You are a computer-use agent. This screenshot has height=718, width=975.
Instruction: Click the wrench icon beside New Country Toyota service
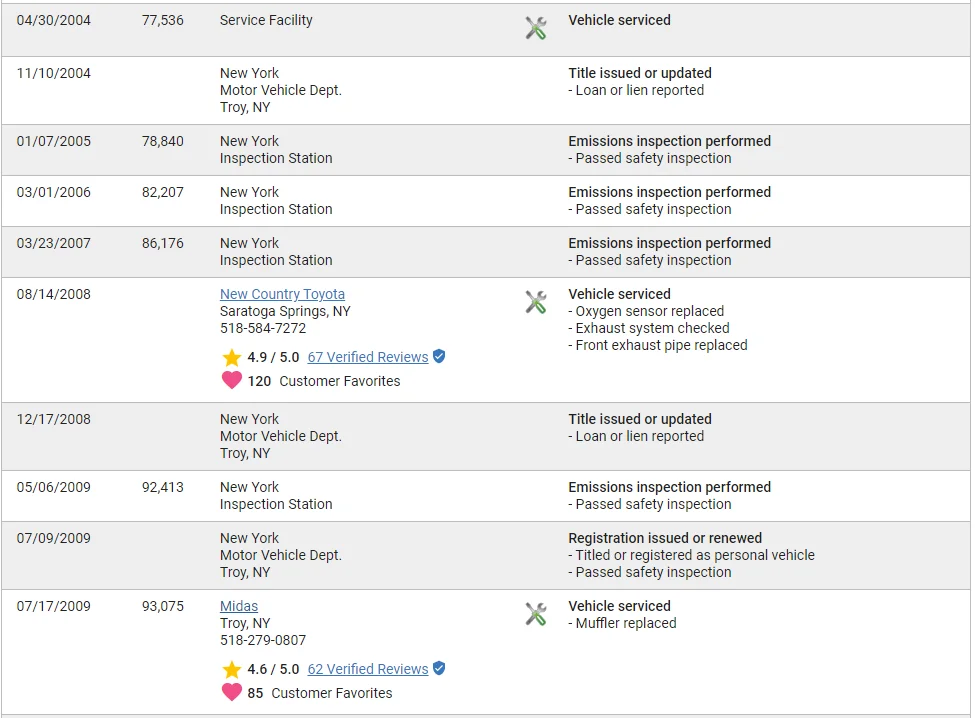(x=536, y=302)
